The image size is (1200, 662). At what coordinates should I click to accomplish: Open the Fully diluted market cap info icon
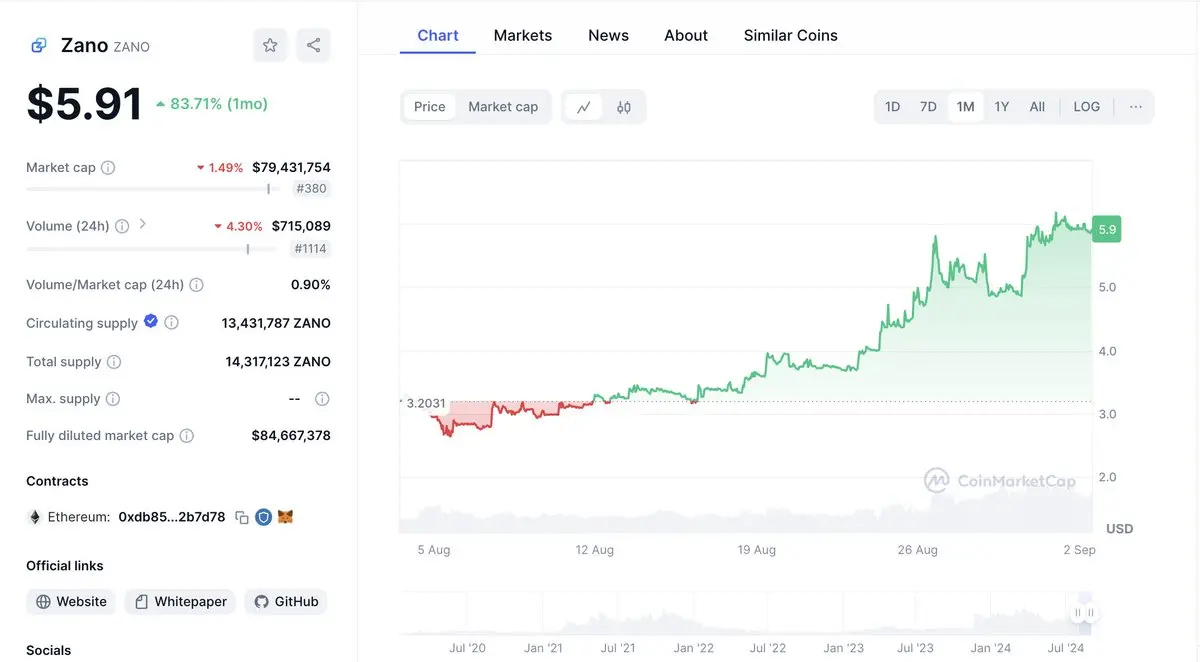tap(186, 436)
